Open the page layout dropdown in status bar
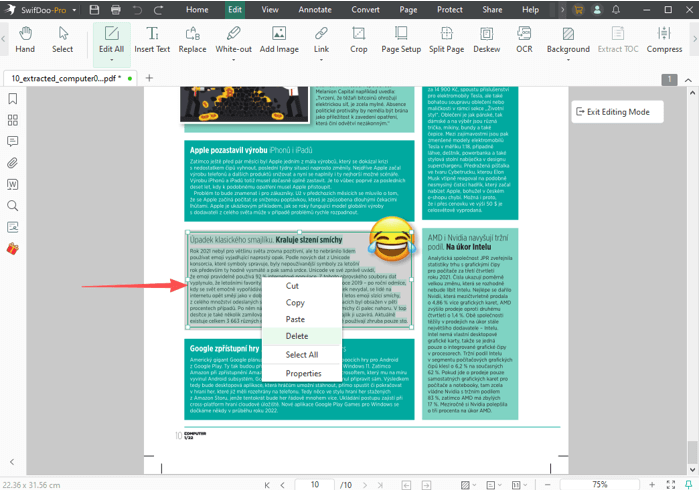700x490 pixels. click(494, 485)
